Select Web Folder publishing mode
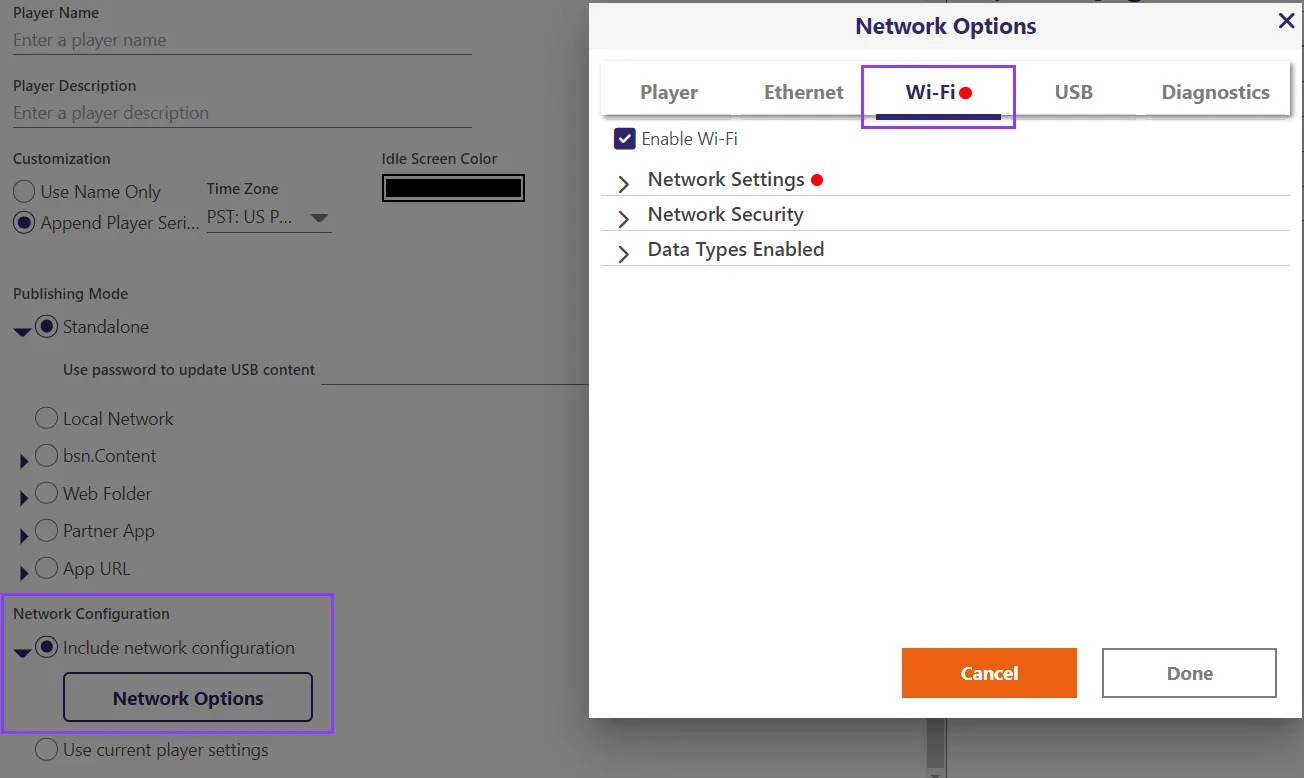1304x778 pixels. pos(46,493)
